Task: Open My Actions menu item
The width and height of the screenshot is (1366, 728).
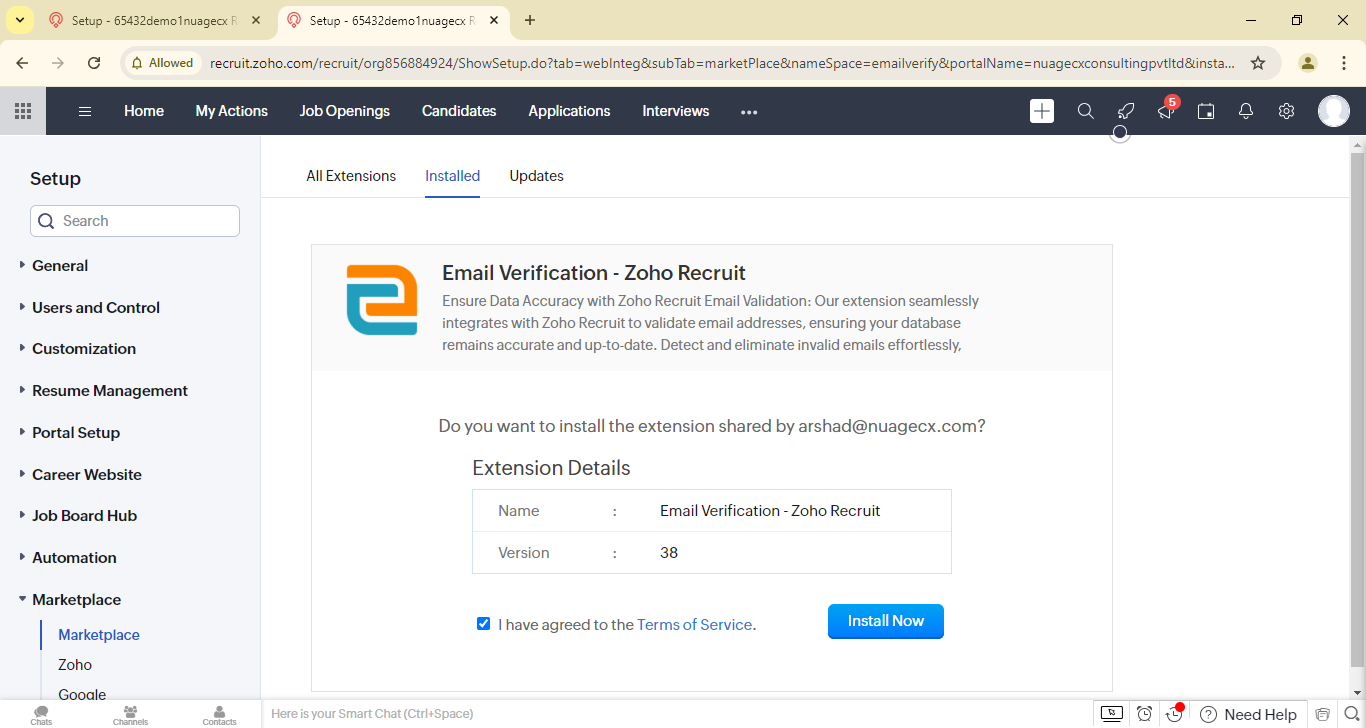Action: click(x=232, y=111)
